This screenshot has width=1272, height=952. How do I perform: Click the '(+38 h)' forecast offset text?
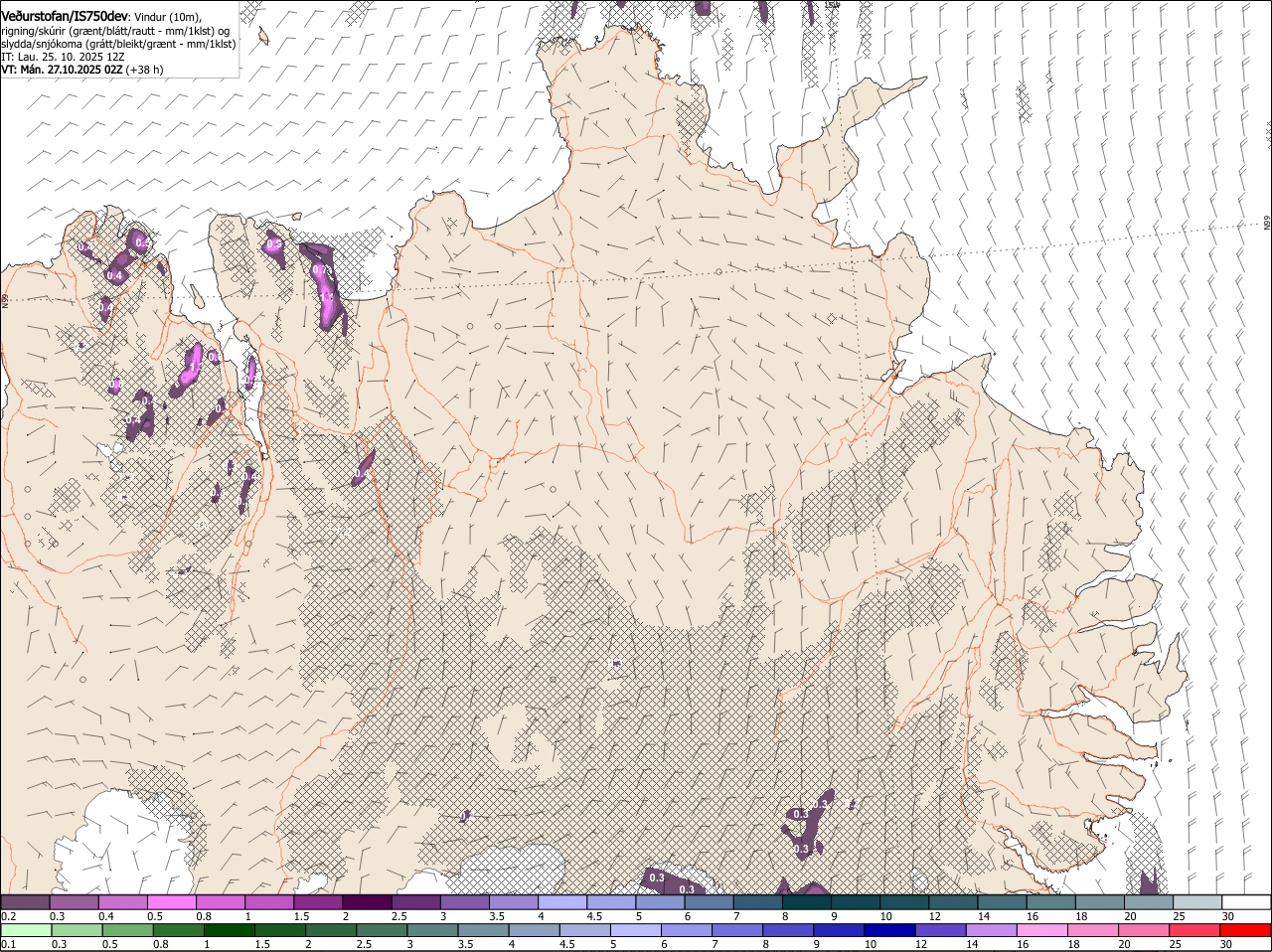(x=145, y=70)
